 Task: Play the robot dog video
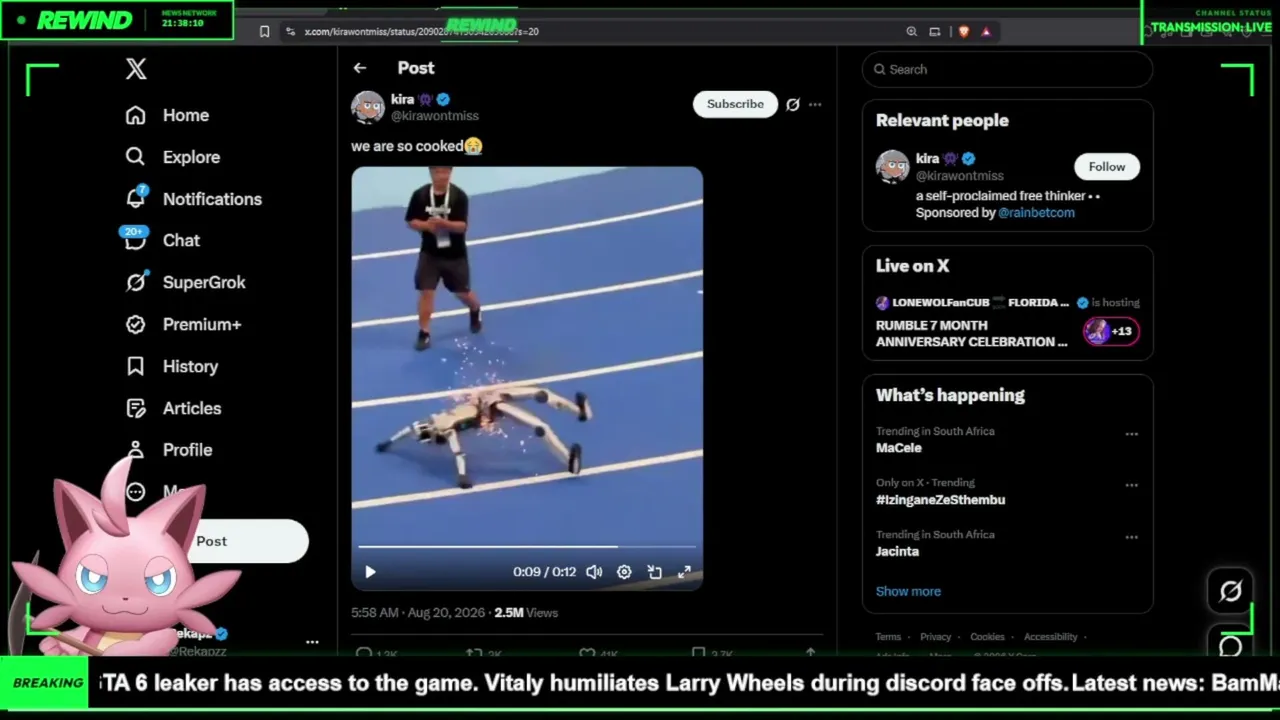tap(370, 572)
